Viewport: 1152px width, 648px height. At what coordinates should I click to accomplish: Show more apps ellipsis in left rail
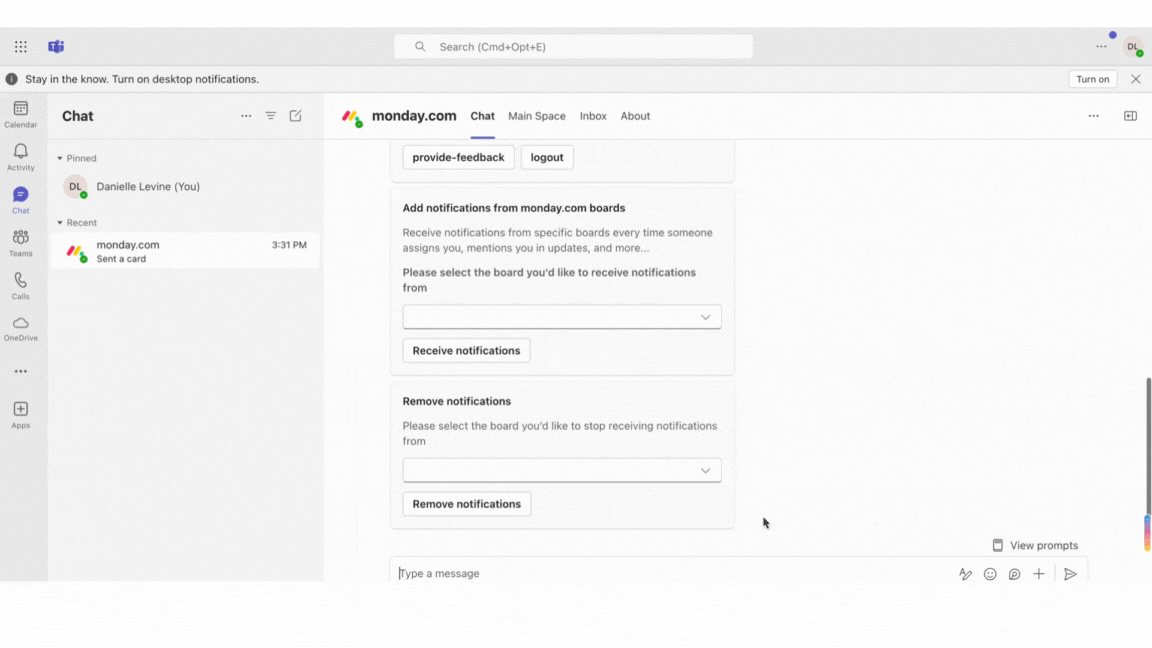tap(21, 372)
